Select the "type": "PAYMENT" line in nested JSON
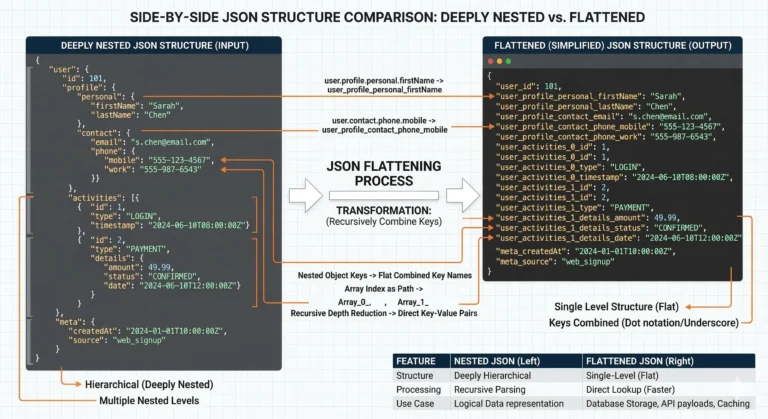 coord(129,249)
